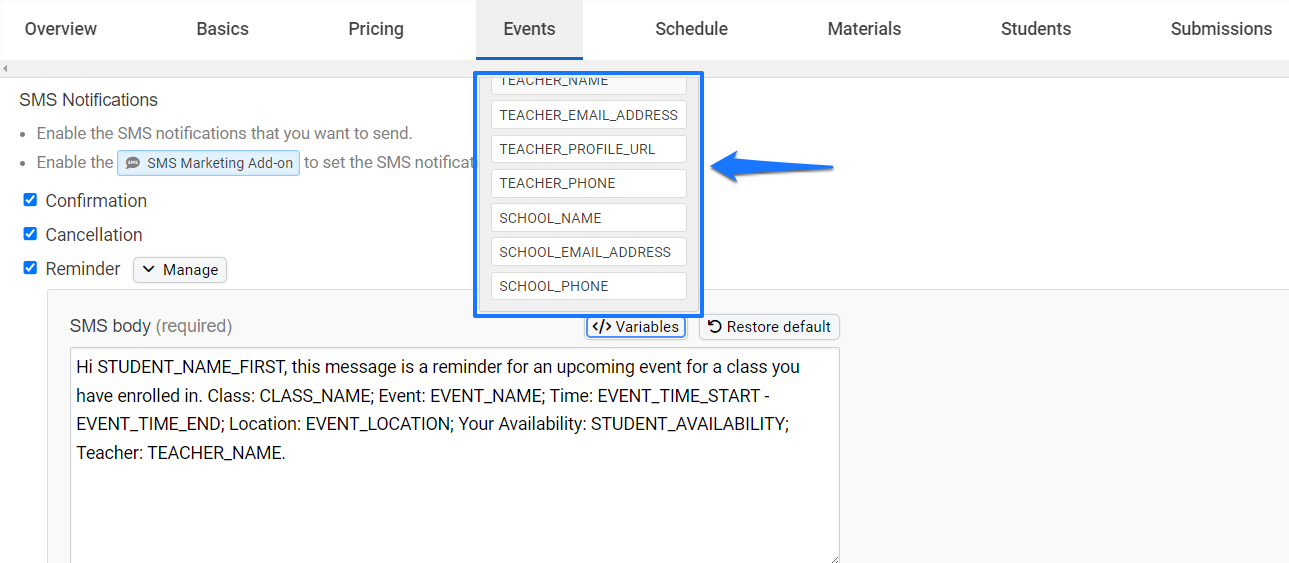Viewport: 1289px width, 563px height.
Task: Toggle the Cancellation checkbox
Action: 30,234
